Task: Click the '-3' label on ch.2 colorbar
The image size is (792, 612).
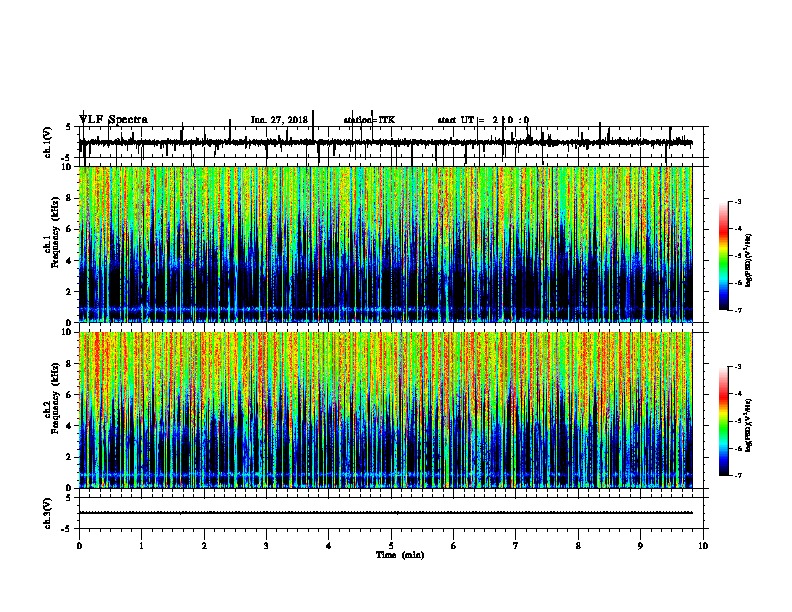Action: [x=738, y=367]
